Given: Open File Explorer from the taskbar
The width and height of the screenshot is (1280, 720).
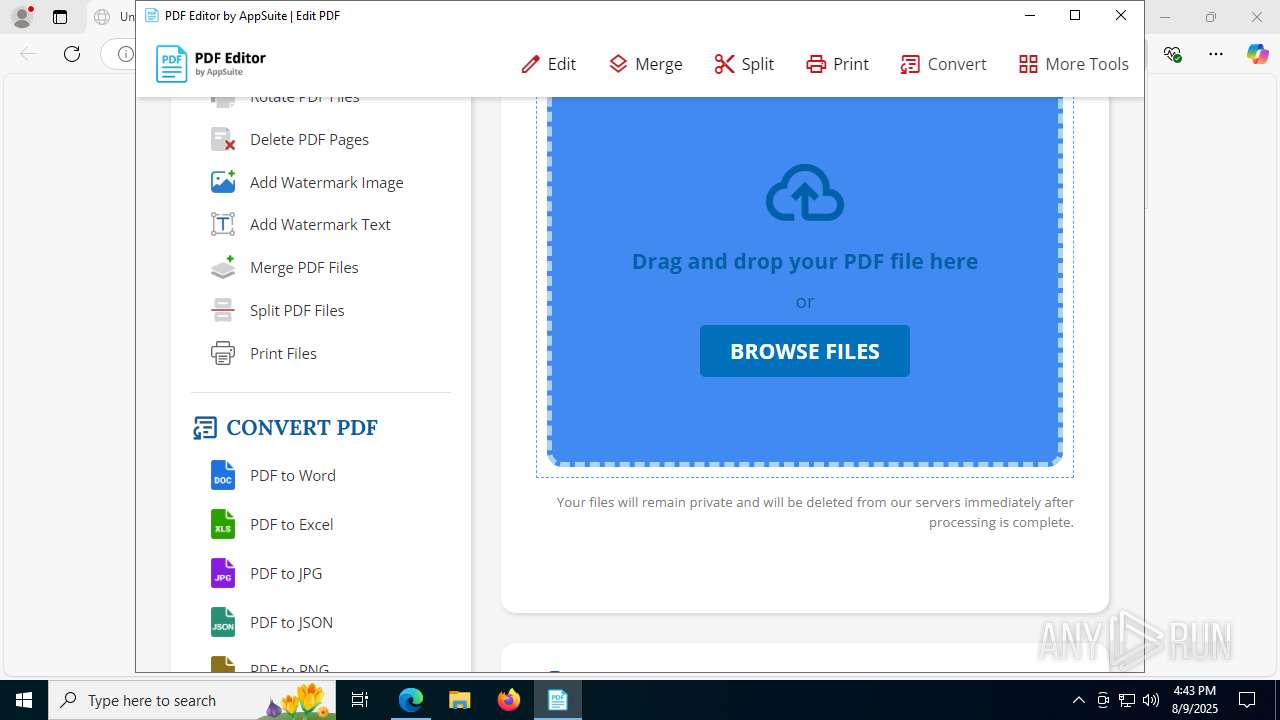Looking at the screenshot, I should (x=459, y=700).
